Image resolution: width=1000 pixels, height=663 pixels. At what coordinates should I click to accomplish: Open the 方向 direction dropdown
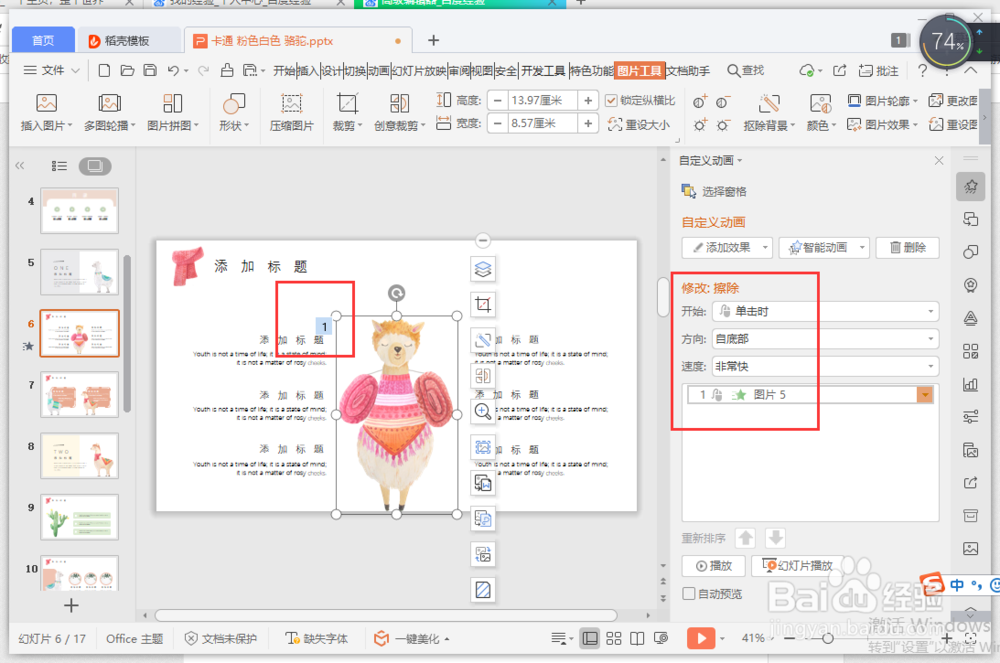click(825, 339)
